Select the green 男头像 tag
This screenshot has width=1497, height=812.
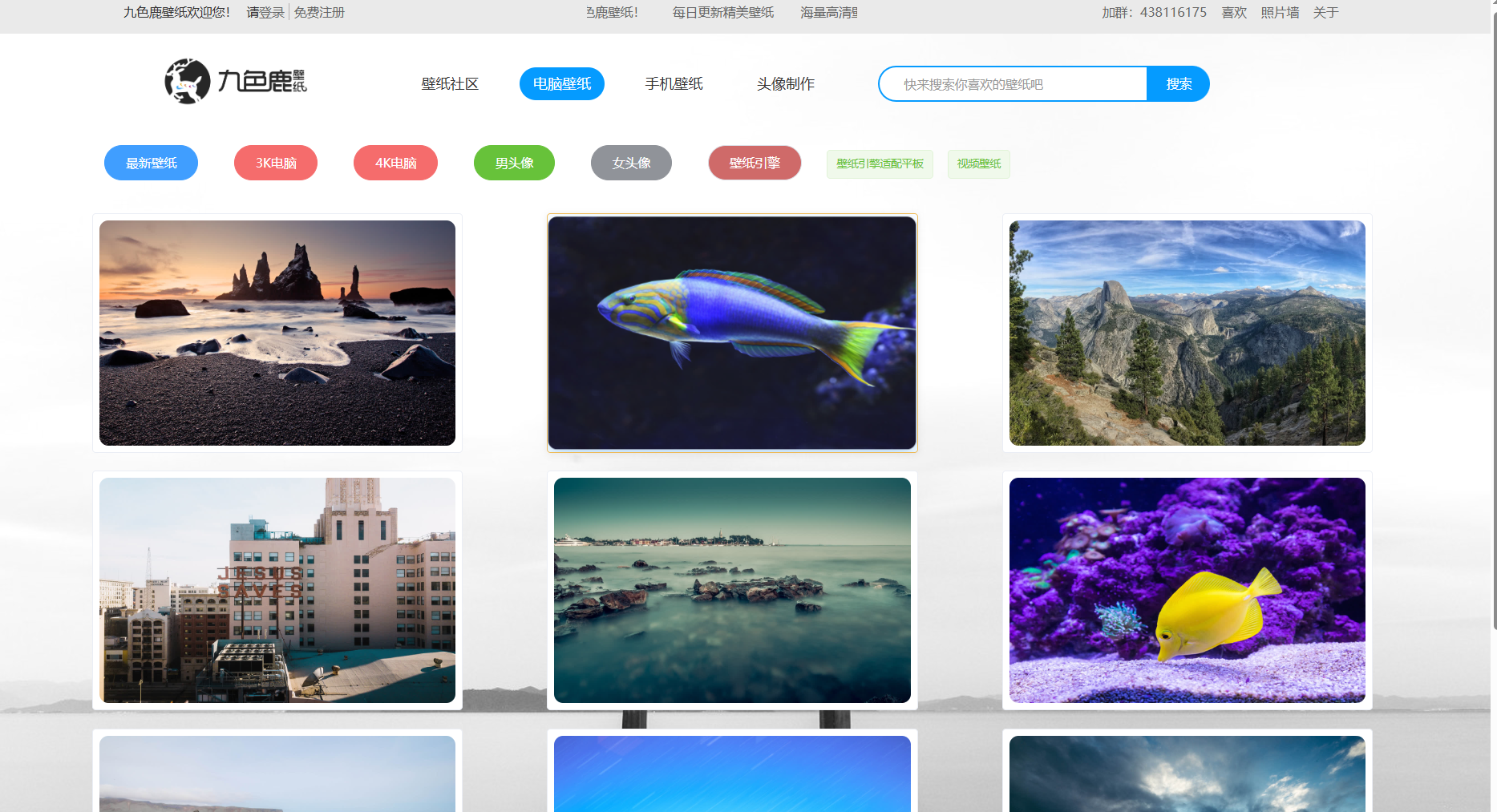tap(514, 164)
